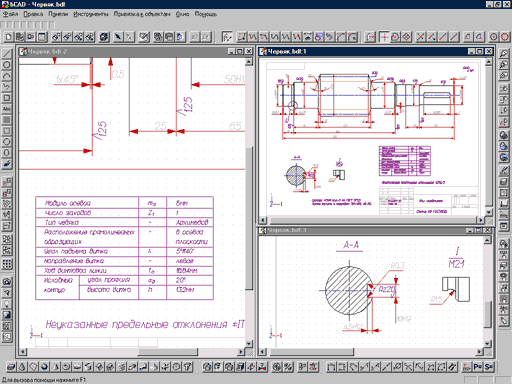
Task: Click the hatched circle section in window 3
Action: 349,290
